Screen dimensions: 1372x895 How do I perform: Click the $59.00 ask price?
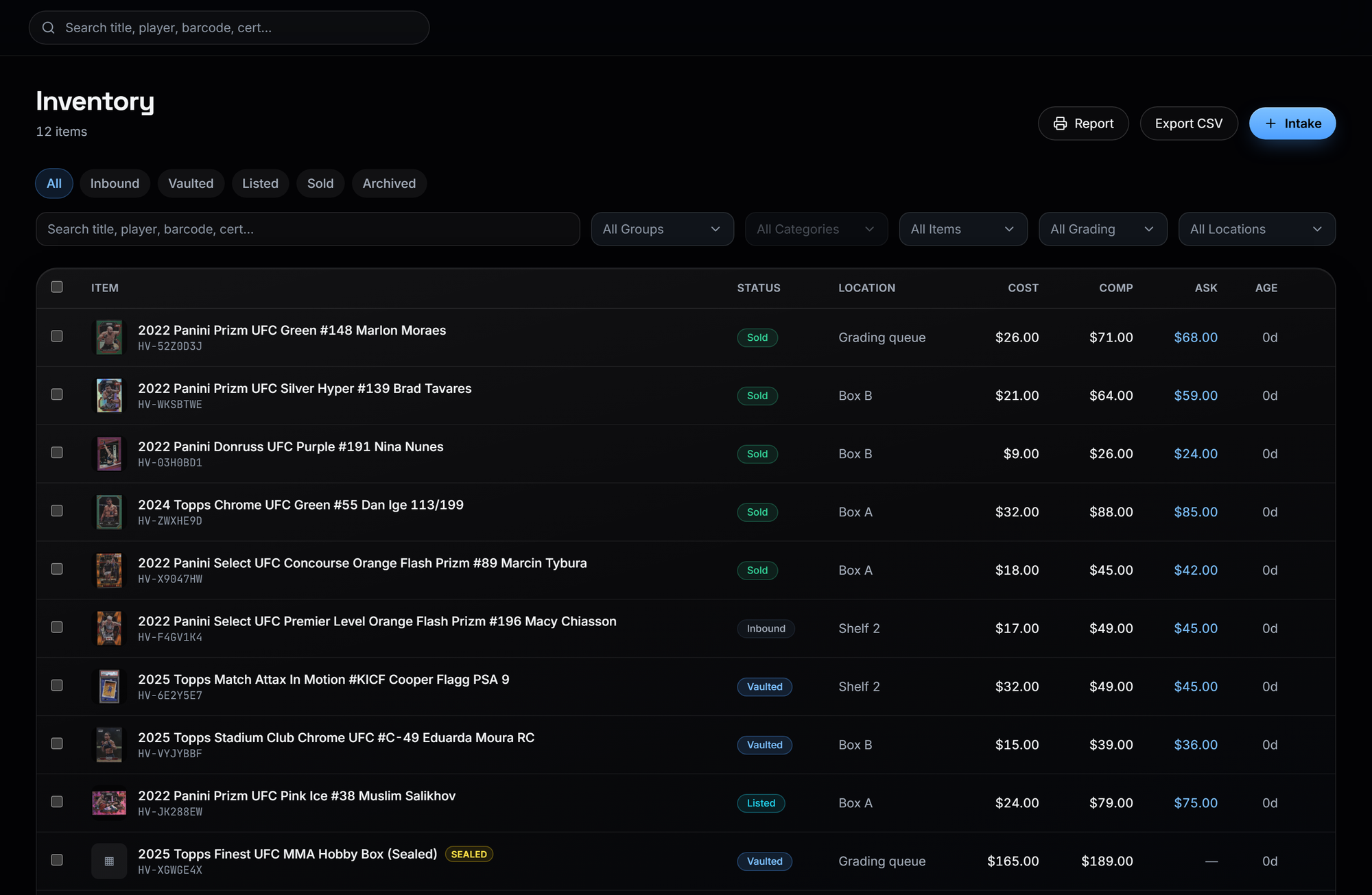(x=1196, y=396)
